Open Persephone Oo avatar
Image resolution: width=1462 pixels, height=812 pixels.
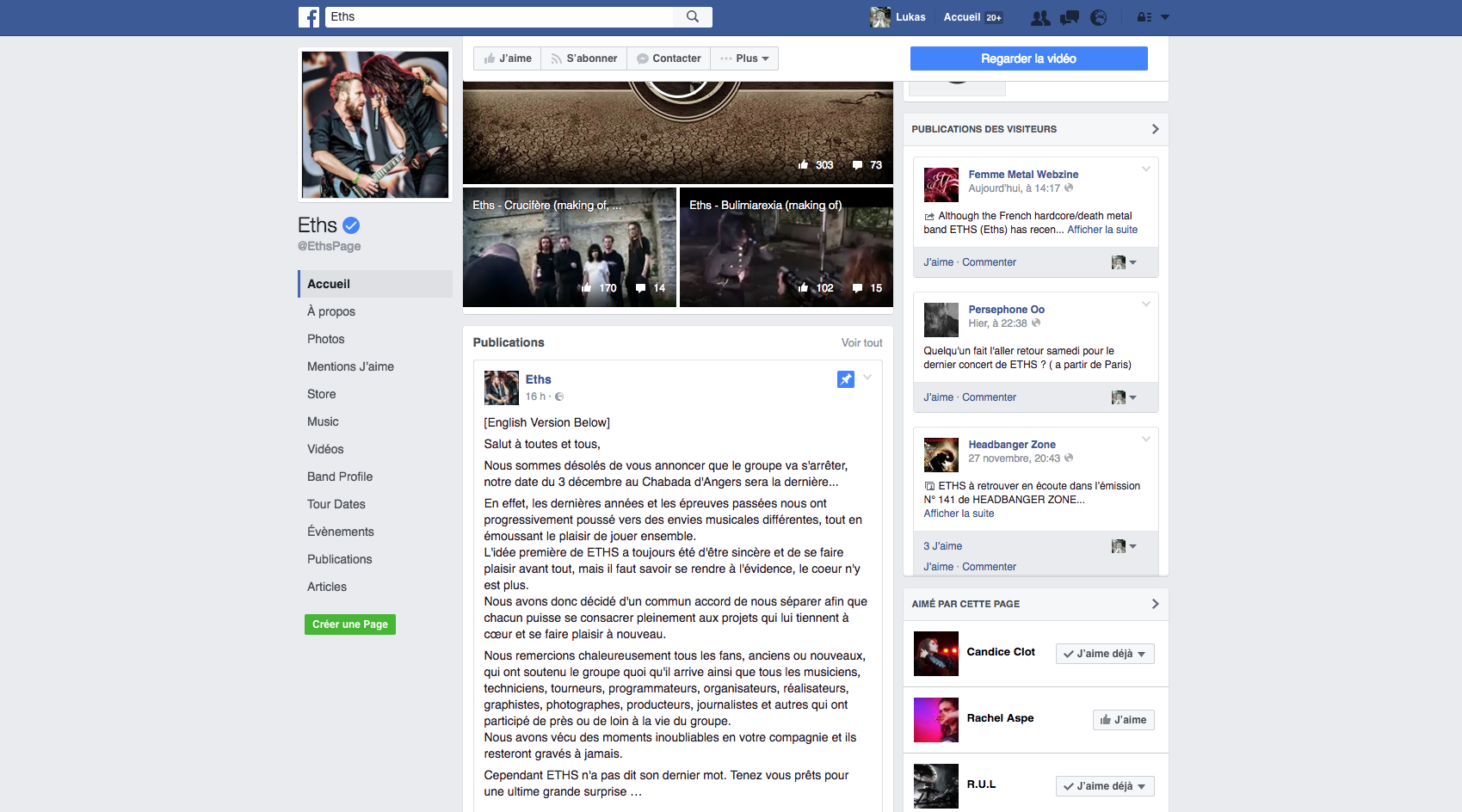(941, 320)
